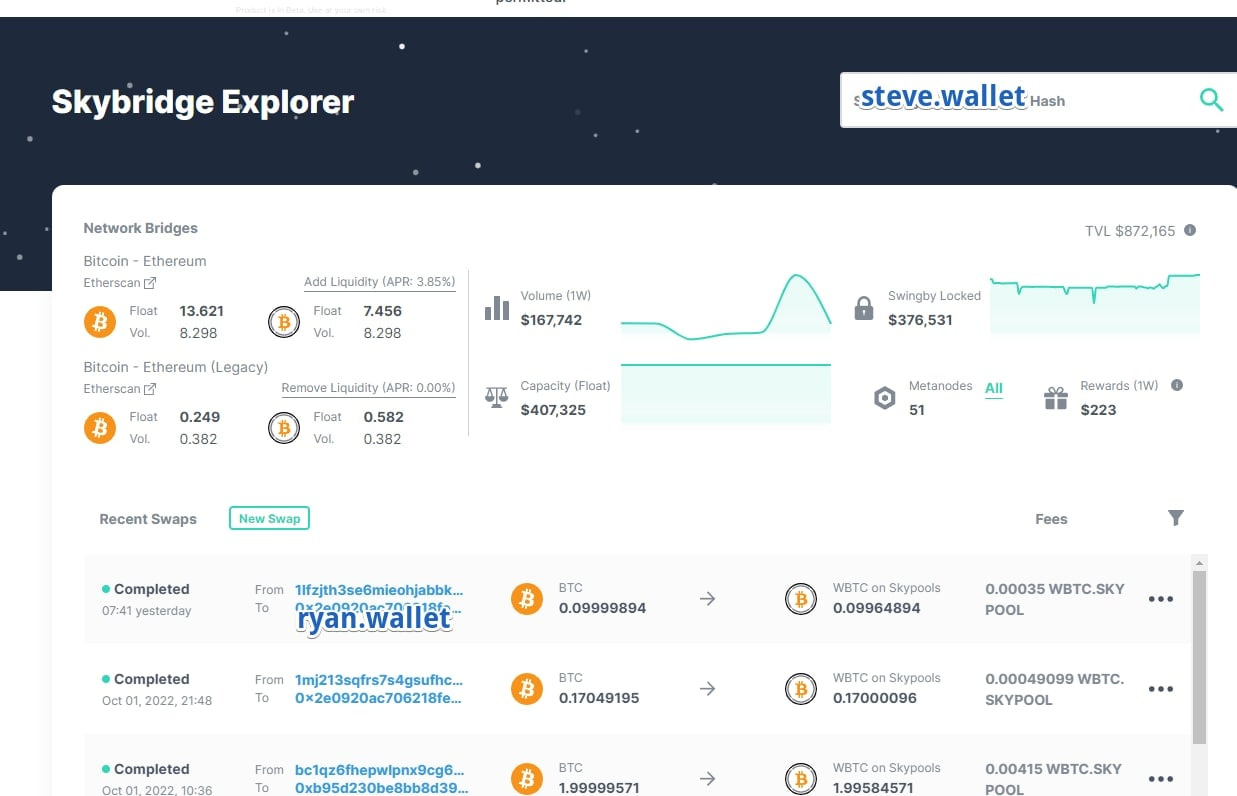Open the recipient address 0x2e0920ac706218fe...
This screenshot has height=796, width=1237.
pyautogui.click(x=379, y=698)
